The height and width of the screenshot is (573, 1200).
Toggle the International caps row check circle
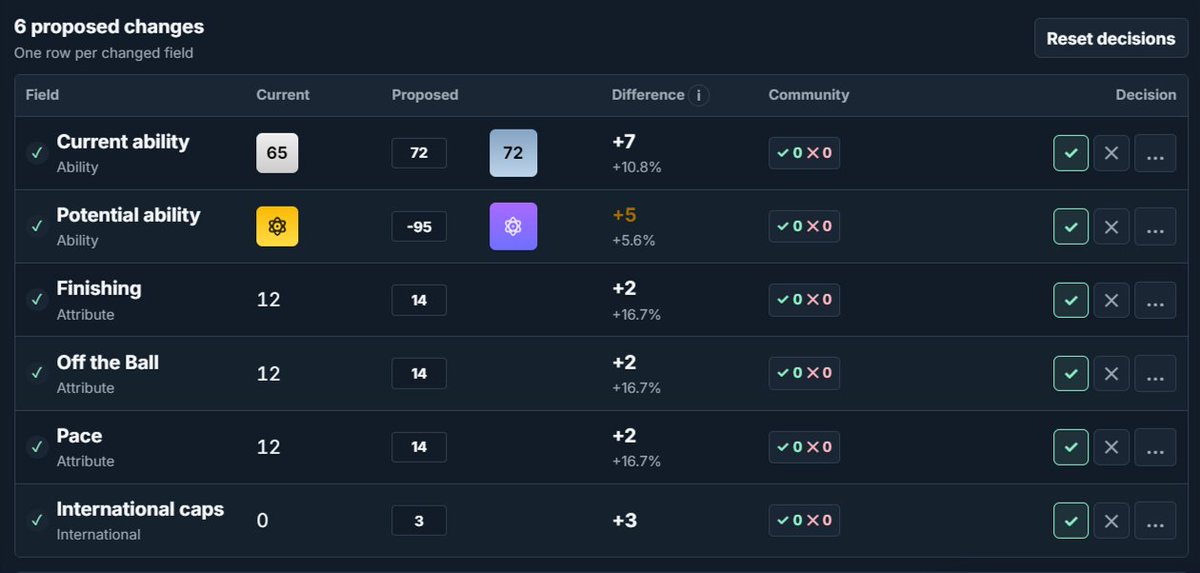pyautogui.click(x=37, y=520)
